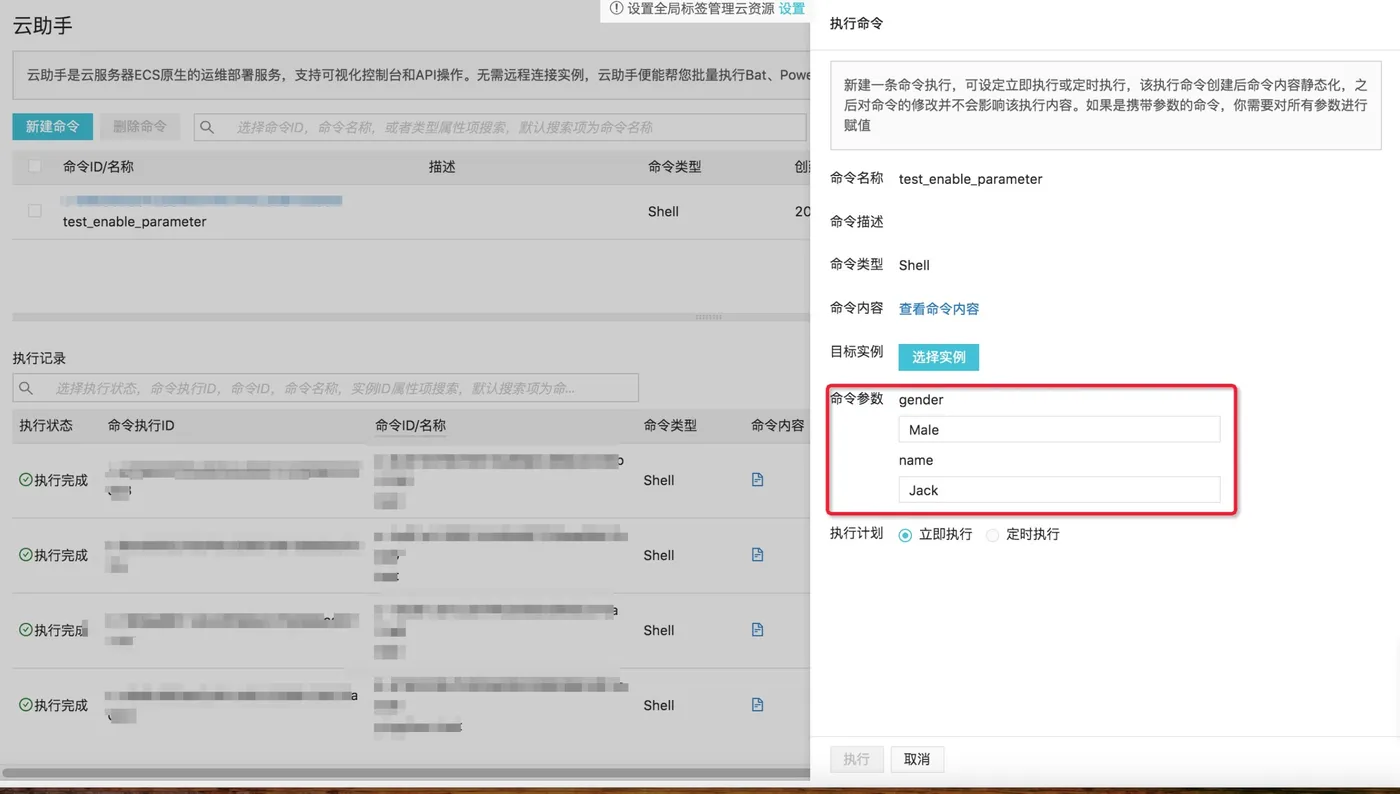Click the search magnifier in the execution record search
Image resolution: width=1400 pixels, height=794 pixels.
[x=26, y=388]
